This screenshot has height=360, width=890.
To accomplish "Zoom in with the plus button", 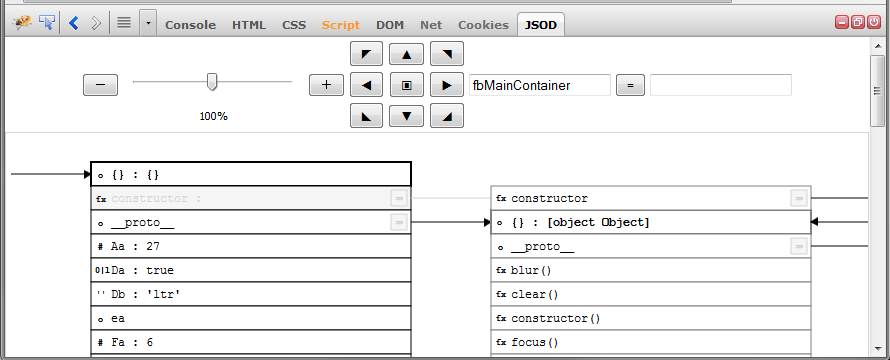I will (326, 85).
